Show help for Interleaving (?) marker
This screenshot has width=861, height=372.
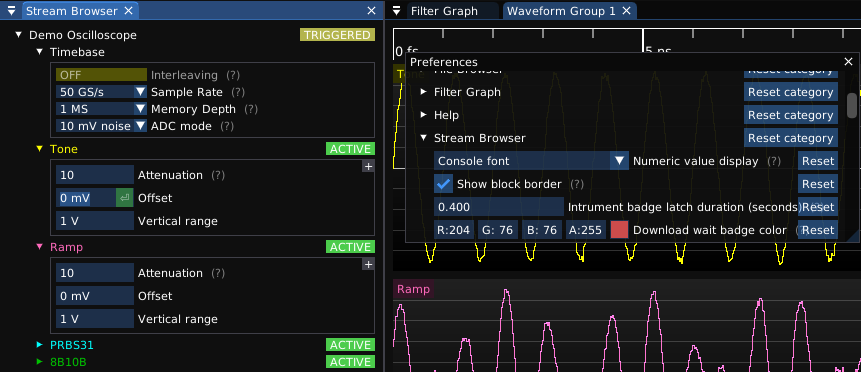233,75
